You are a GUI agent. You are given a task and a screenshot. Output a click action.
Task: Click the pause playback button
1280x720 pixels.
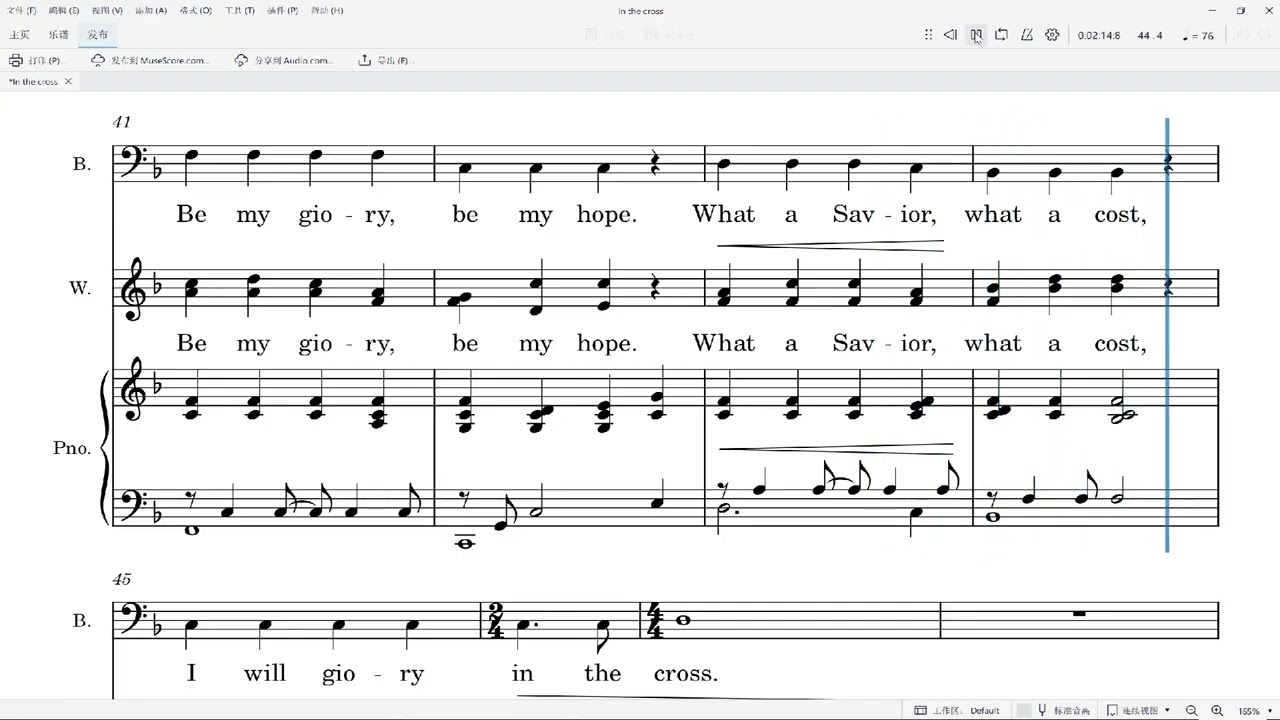976,35
